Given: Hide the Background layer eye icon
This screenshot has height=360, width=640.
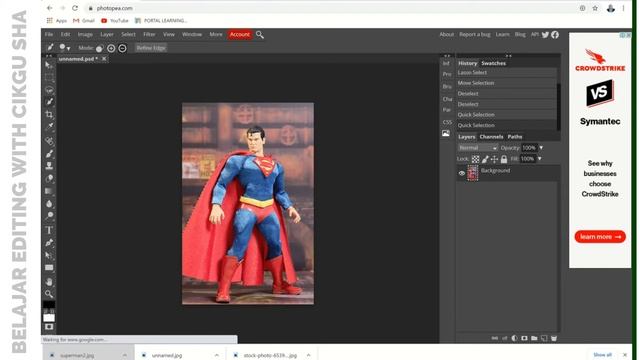Looking at the screenshot, I should [462, 173].
